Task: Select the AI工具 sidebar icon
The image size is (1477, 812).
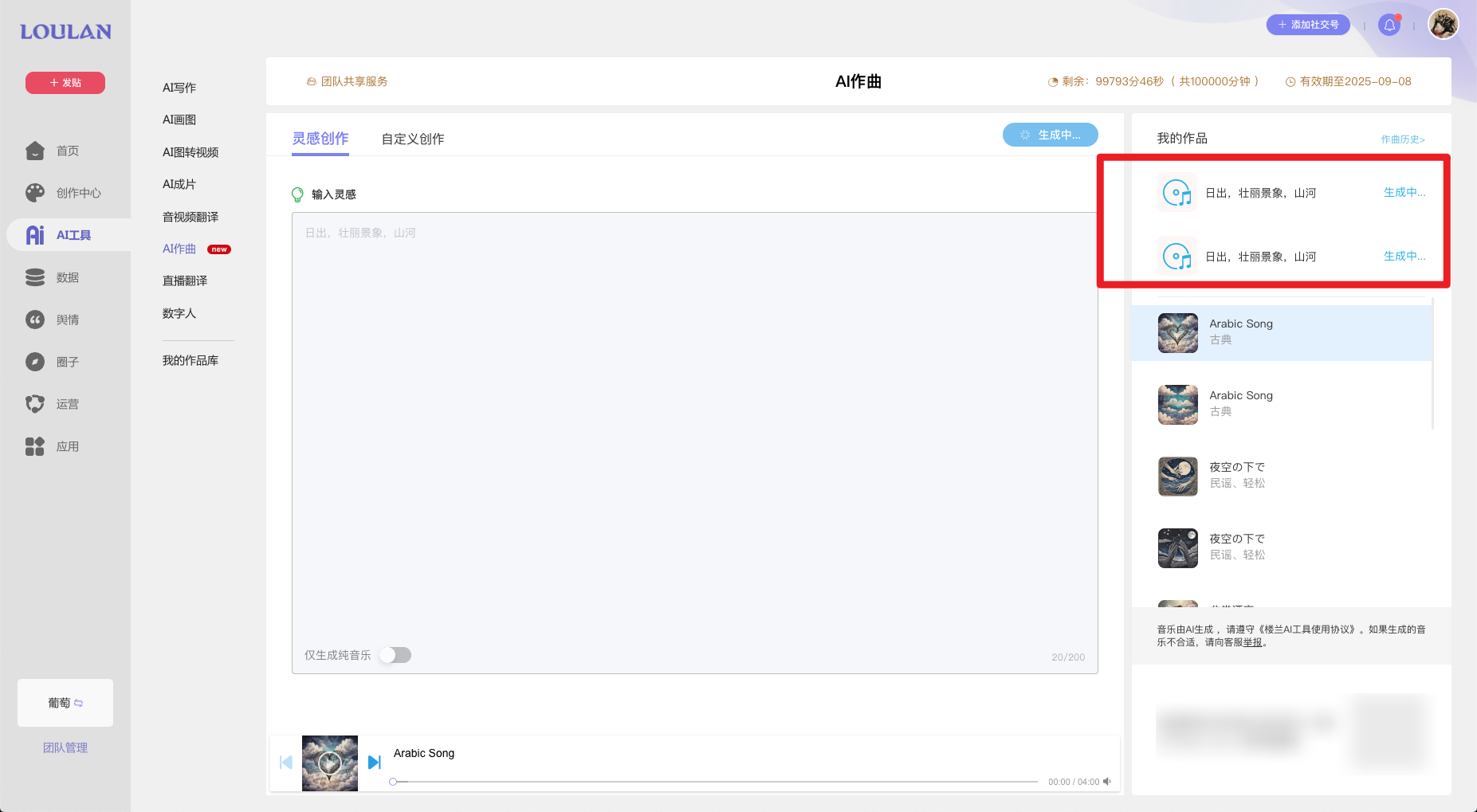Action: click(35, 234)
